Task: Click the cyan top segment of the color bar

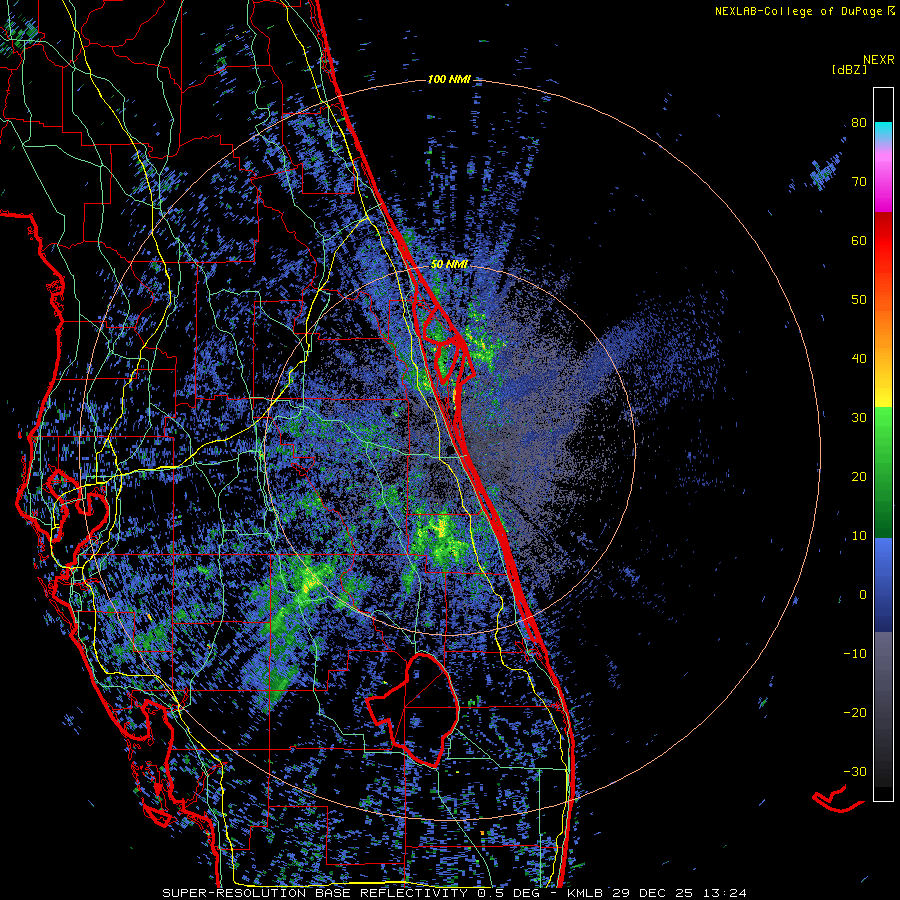Action: [x=883, y=131]
